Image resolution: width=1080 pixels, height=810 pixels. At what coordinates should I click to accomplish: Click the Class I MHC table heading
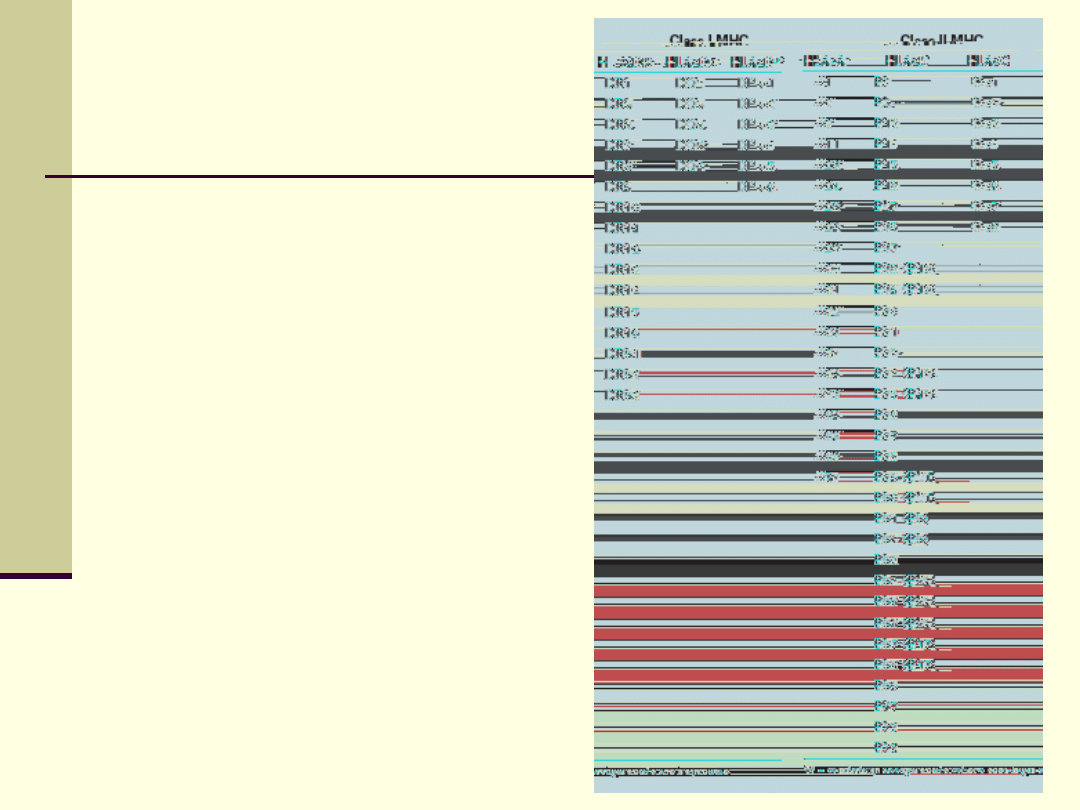(708, 41)
